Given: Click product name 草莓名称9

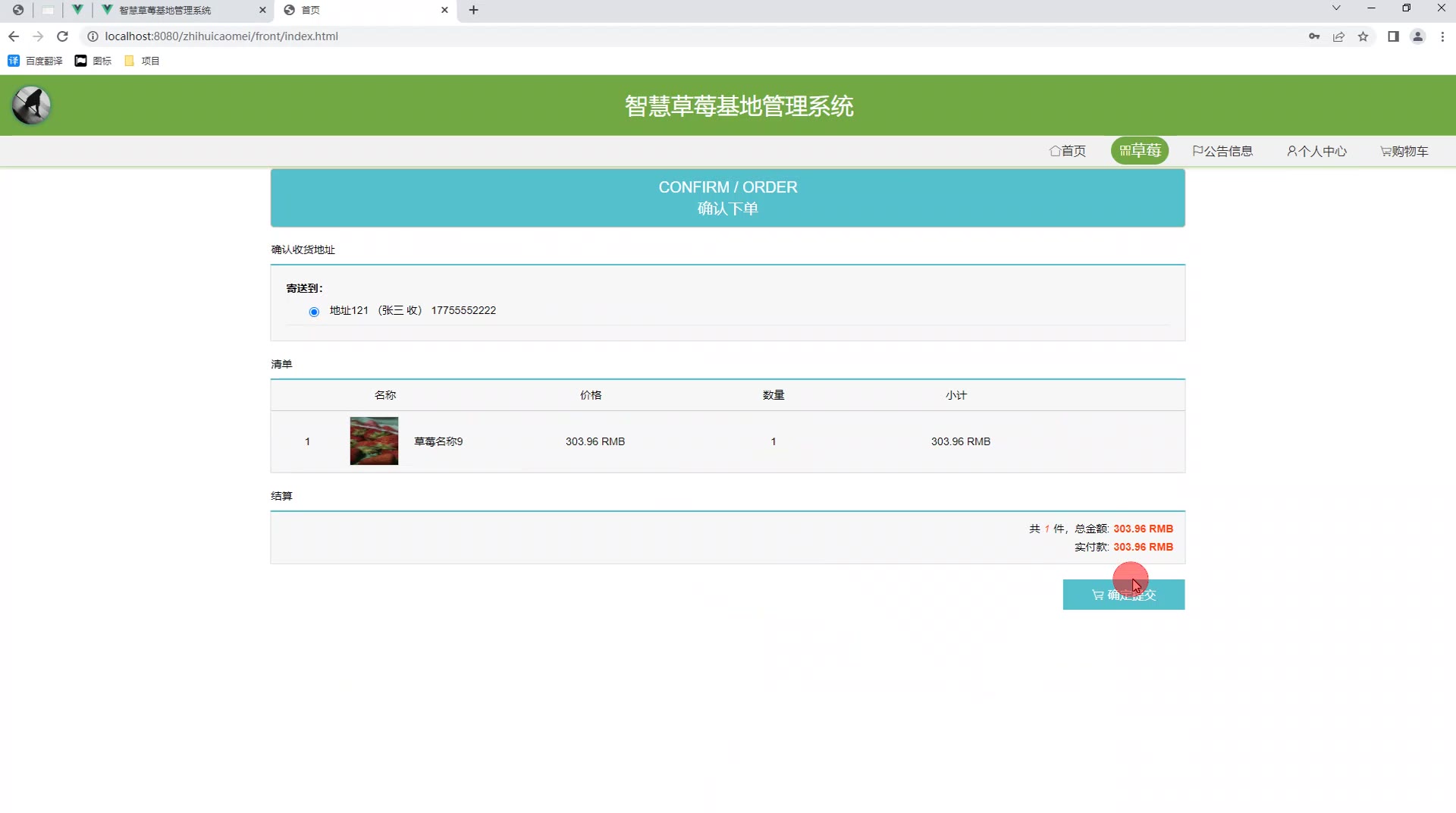Looking at the screenshot, I should tap(438, 441).
